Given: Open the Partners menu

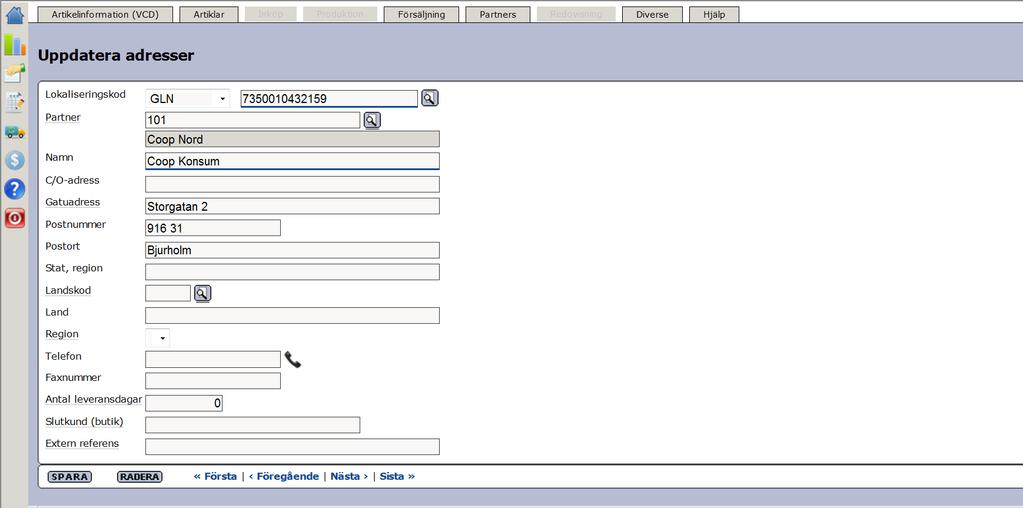Looking at the screenshot, I should tap(497, 14).
